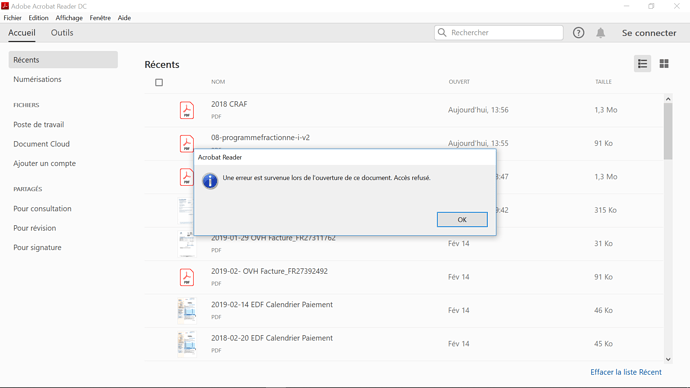Open Pour signature shared files

[37, 247]
